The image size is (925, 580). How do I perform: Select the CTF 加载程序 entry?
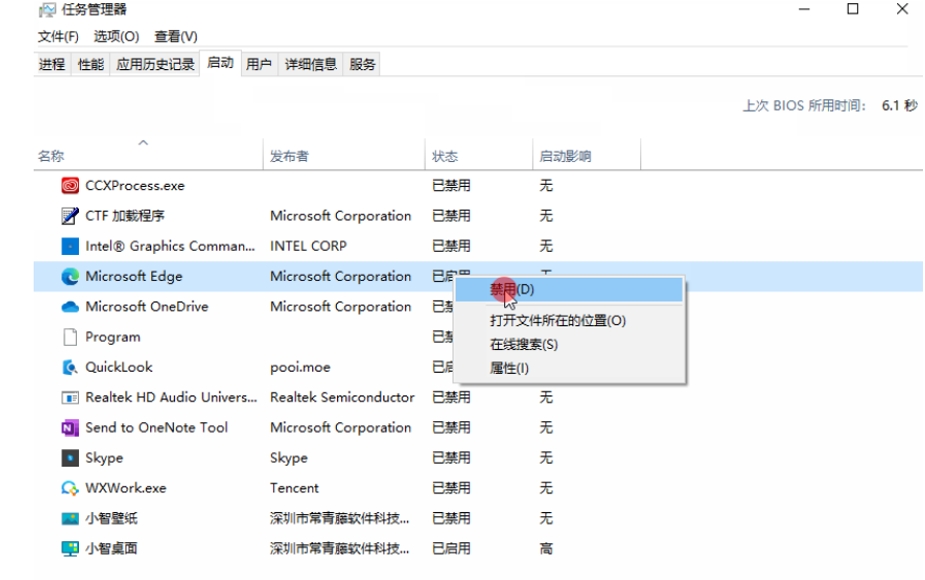124,216
